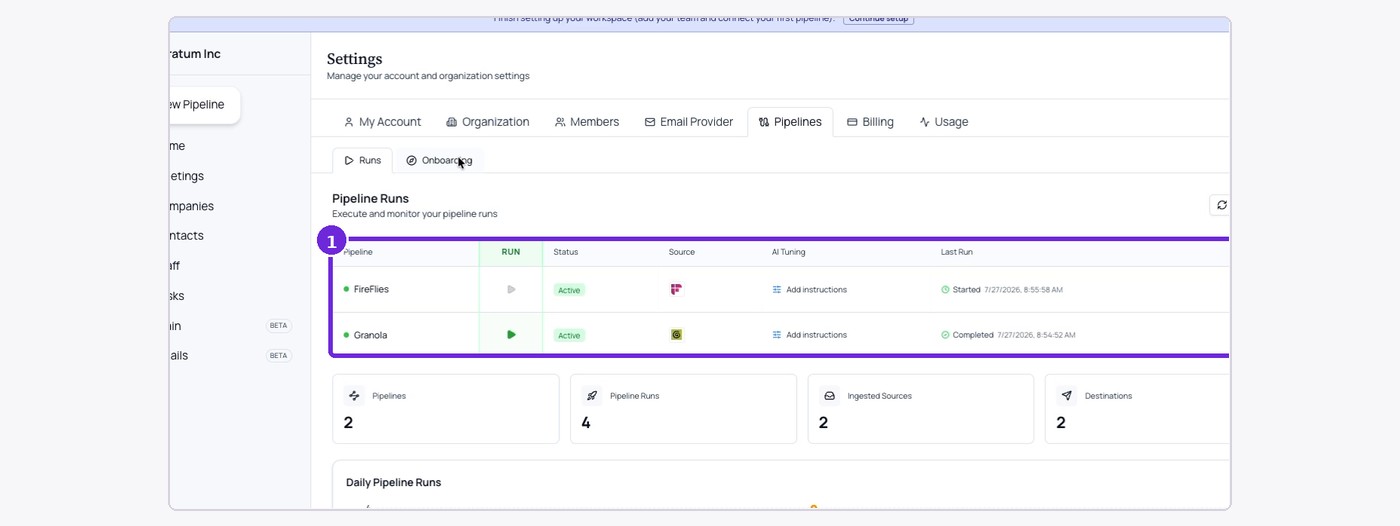
Task: Click the AI tuning icon for Granola
Action: click(777, 335)
